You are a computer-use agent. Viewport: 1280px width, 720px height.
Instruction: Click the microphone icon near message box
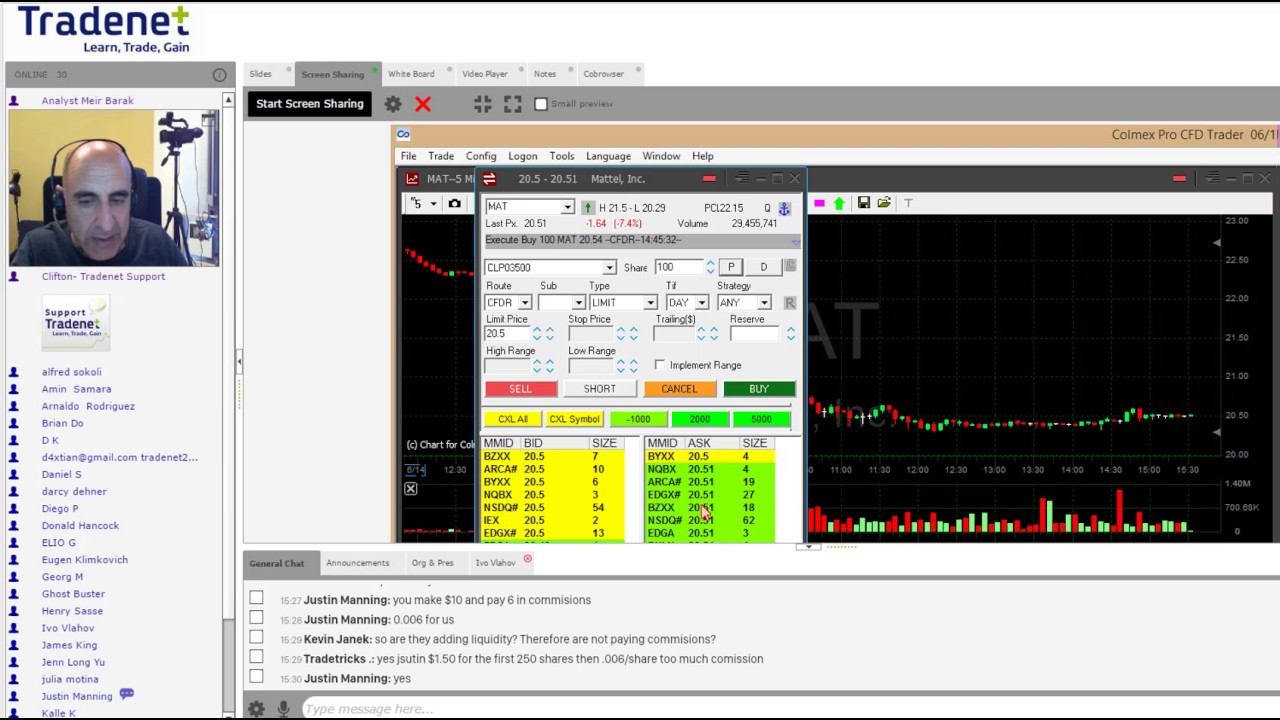pyautogui.click(x=284, y=709)
